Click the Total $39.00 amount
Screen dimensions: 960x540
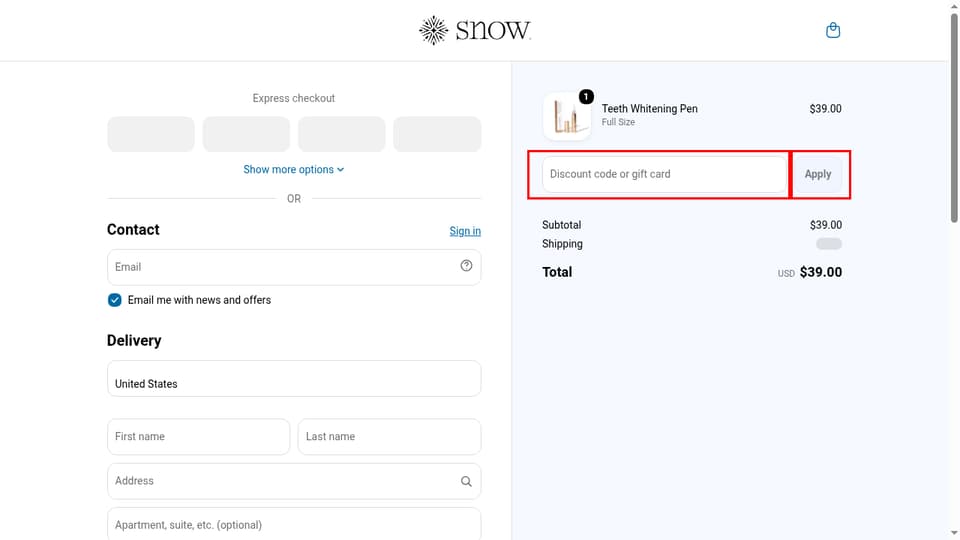point(820,272)
